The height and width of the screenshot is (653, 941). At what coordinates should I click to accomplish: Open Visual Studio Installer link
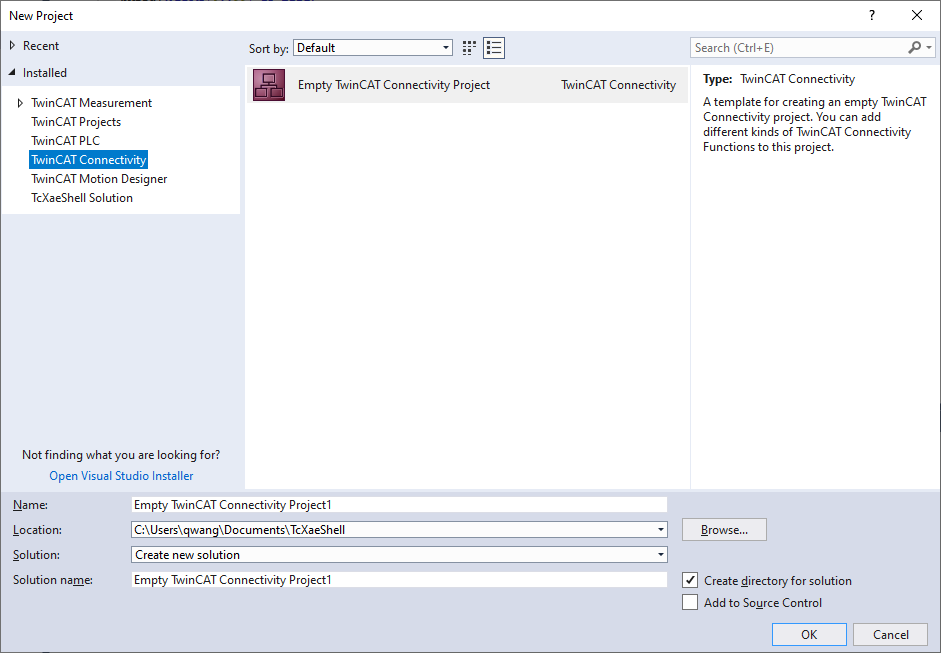(x=121, y=476)
